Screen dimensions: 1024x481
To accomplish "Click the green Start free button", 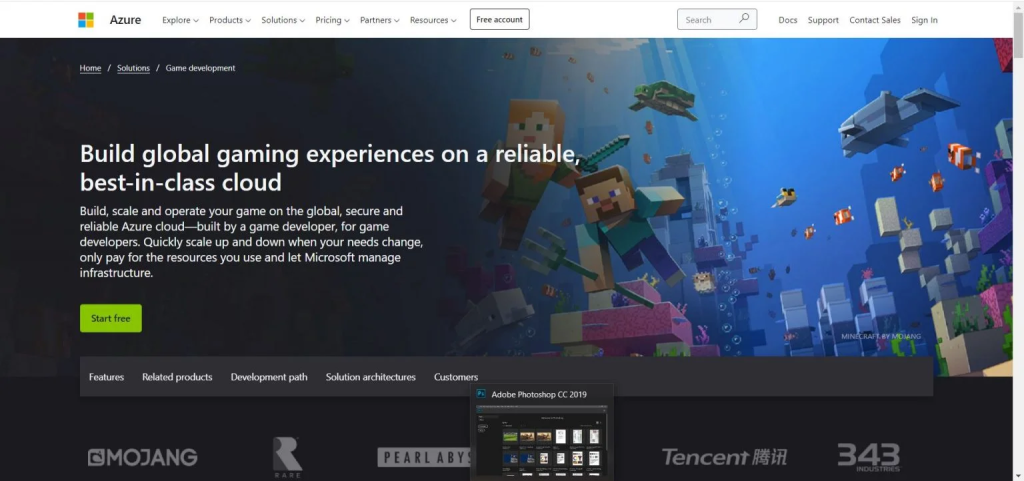I will click(x=110, y=318).
